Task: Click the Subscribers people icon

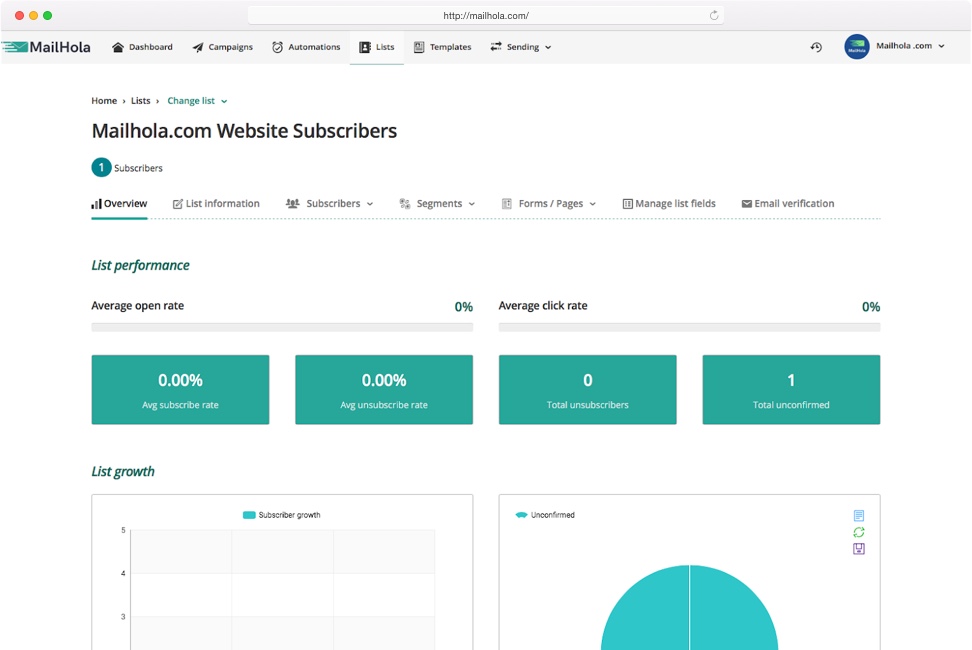Action: pyautogui.click(x=293, y=203)
